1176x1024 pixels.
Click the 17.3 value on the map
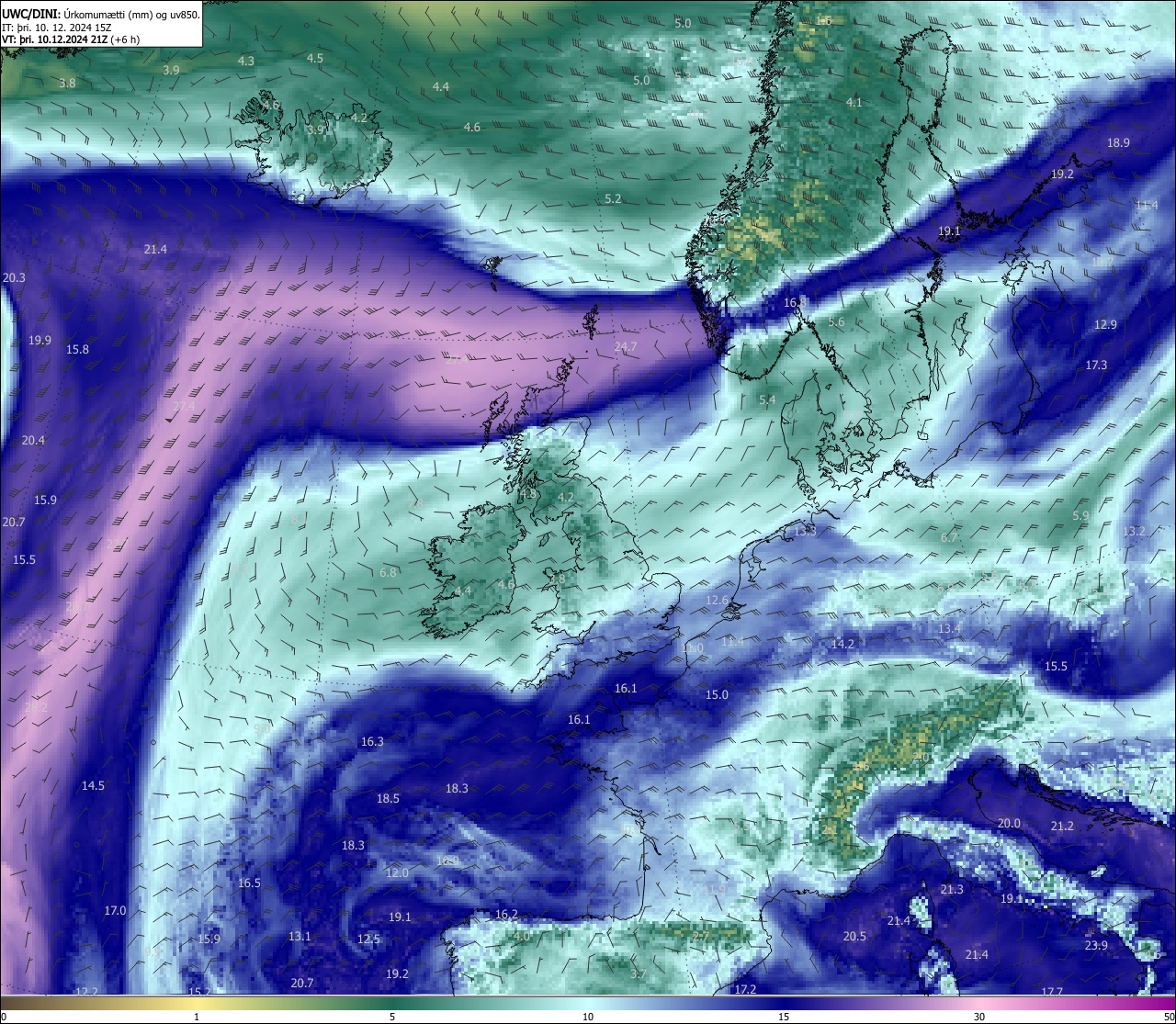coord(1096,366)
